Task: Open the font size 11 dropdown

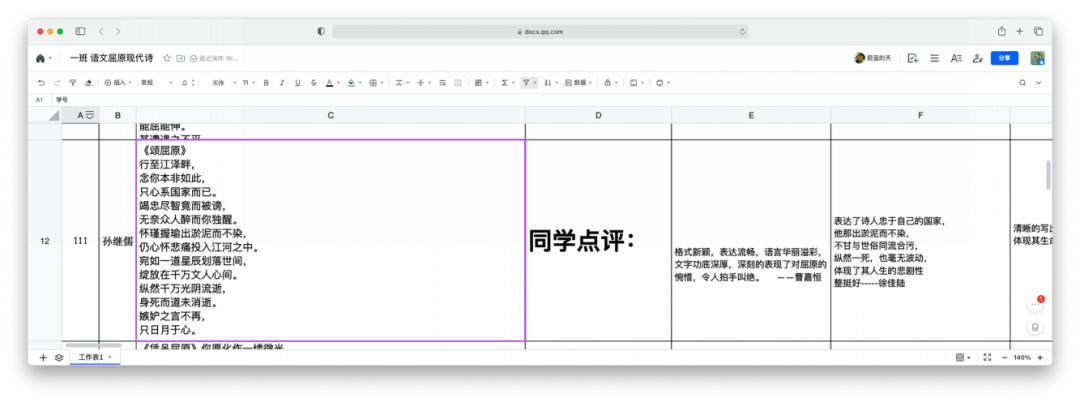Action: tap(248, 82)
